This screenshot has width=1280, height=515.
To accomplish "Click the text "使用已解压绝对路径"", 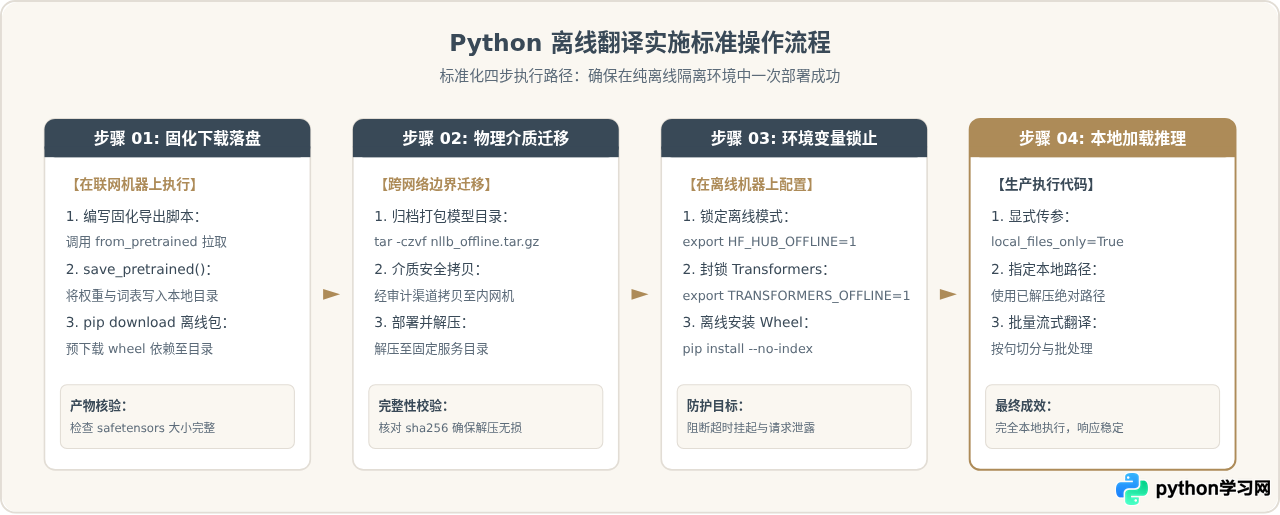I will (1048, 295).
